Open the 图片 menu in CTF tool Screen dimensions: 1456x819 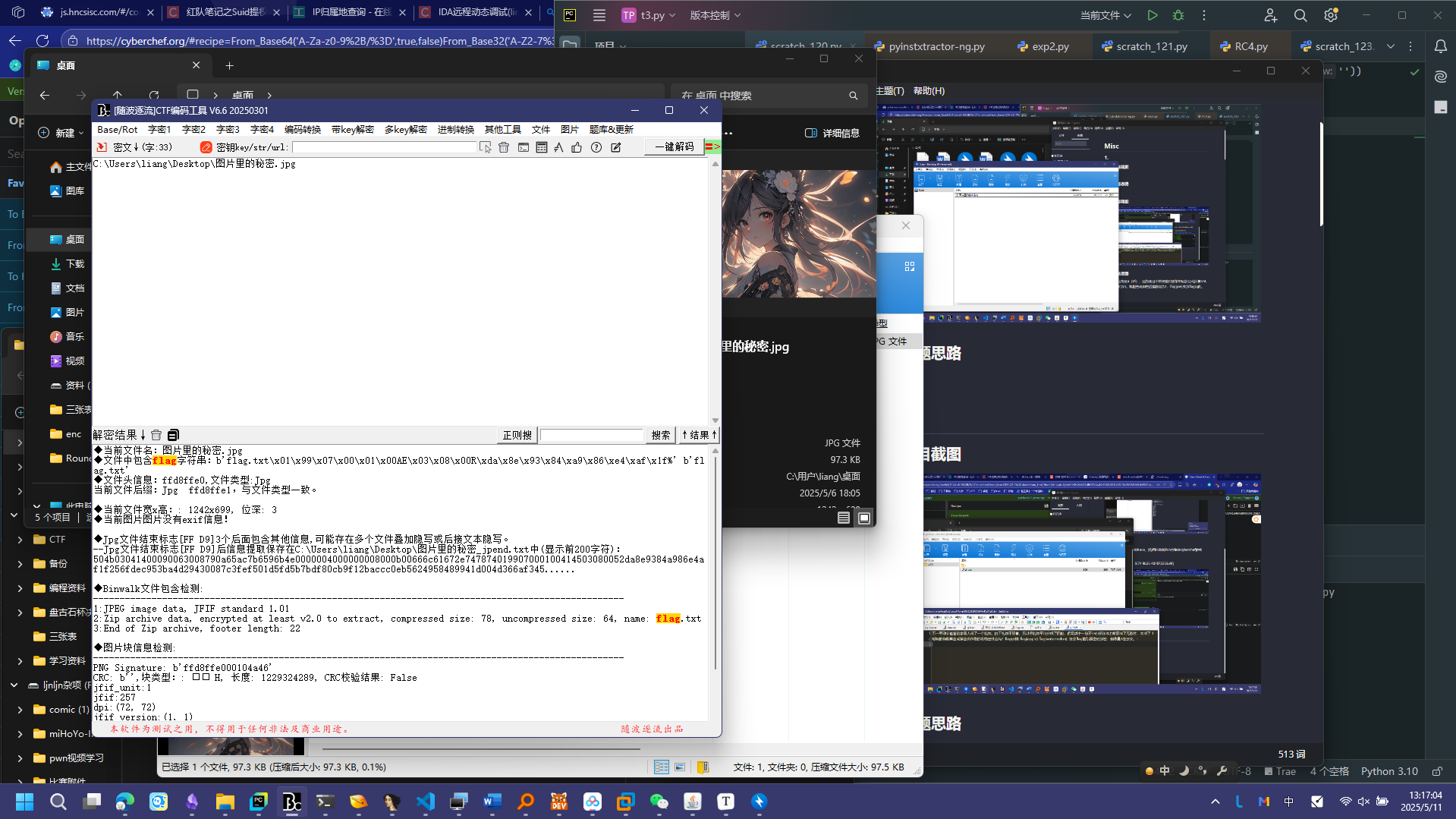point(570,130)
